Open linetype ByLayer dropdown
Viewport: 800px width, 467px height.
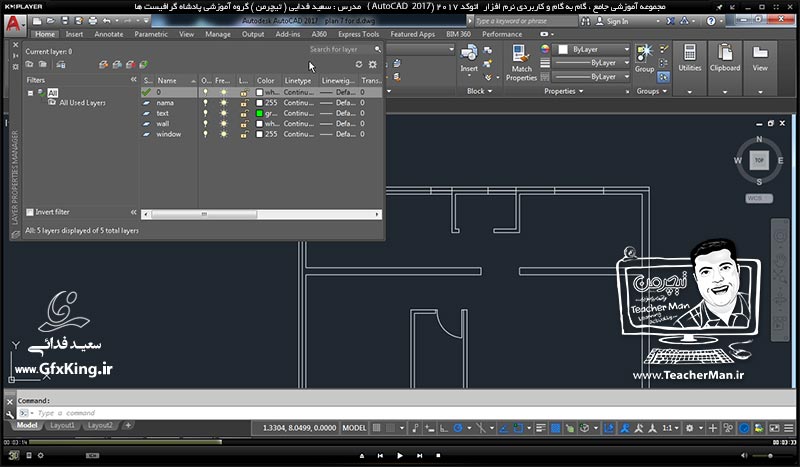coord(593,77)
